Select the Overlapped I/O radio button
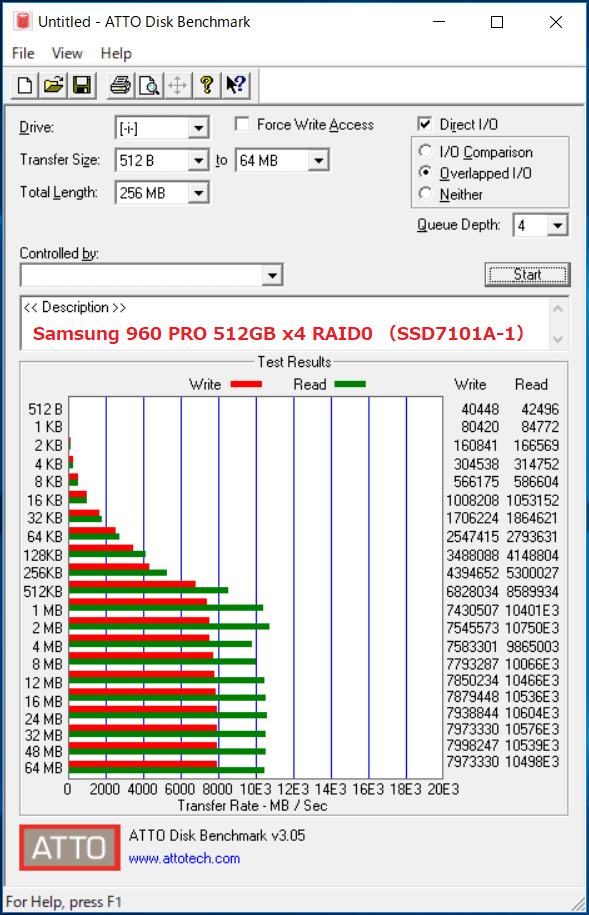 pyautogui.click(x=426, y=173)
